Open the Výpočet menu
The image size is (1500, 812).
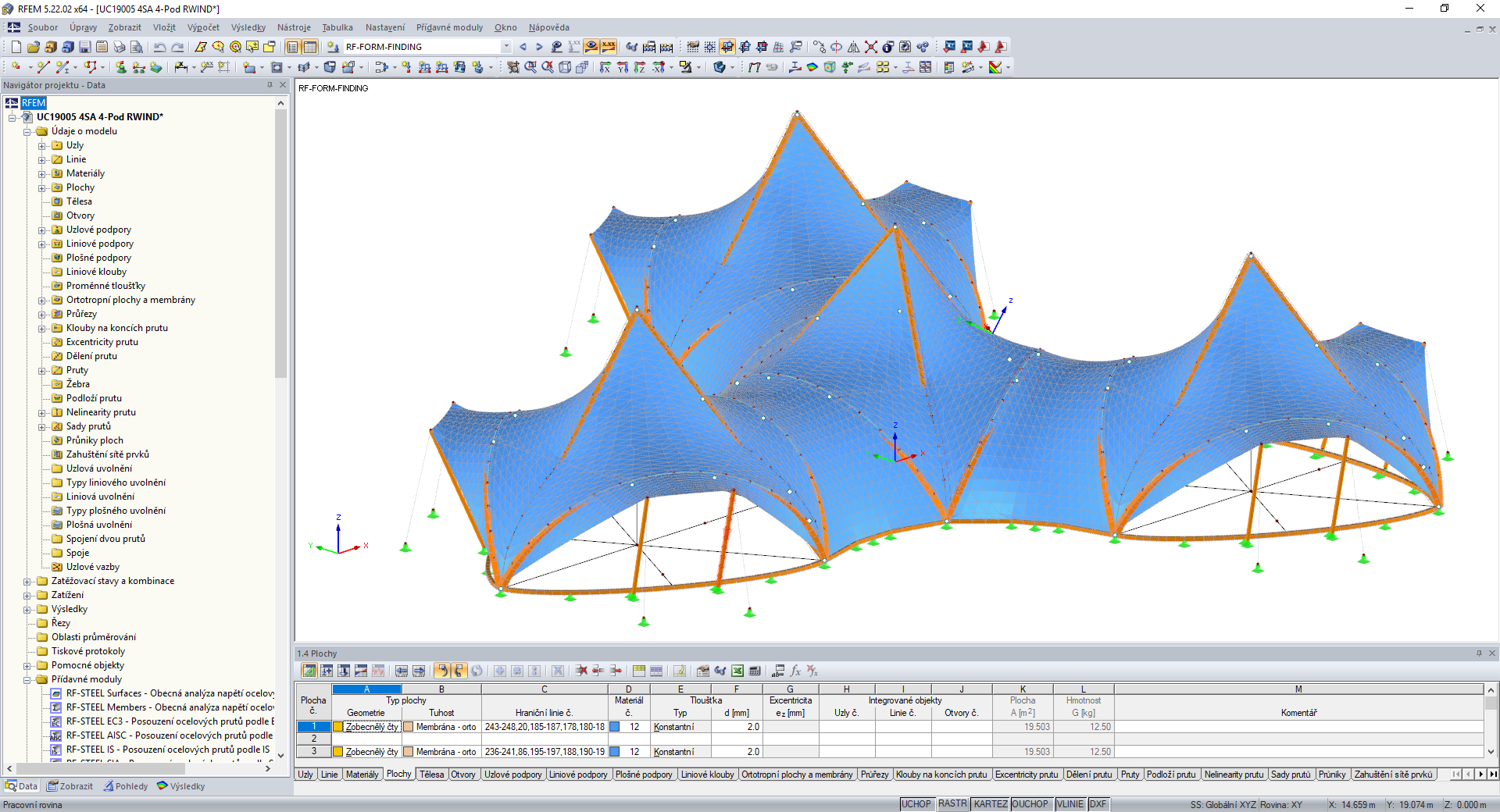204,27
